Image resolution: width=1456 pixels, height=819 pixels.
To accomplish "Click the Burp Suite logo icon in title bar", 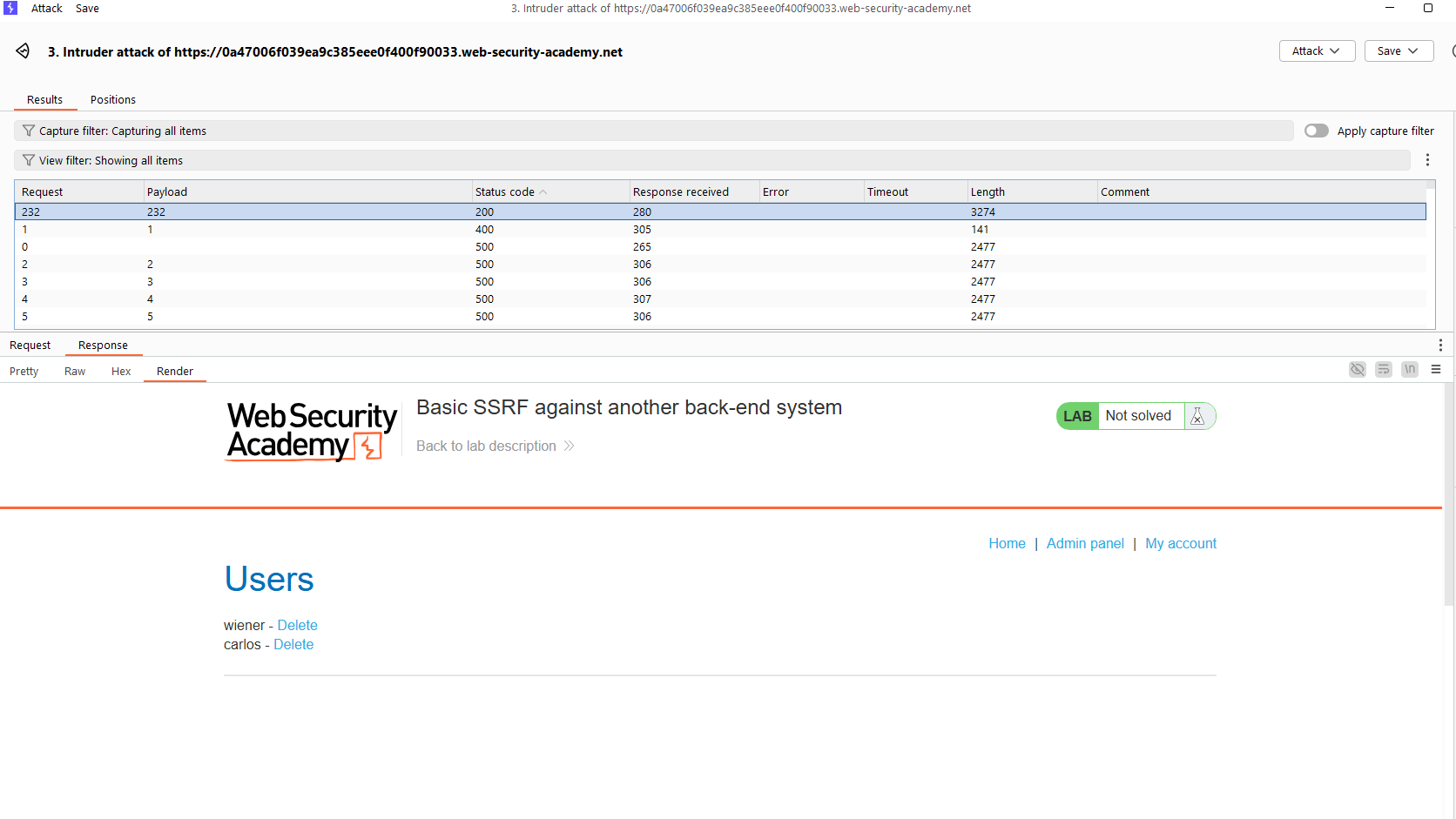I will click(x=10, y=8).
